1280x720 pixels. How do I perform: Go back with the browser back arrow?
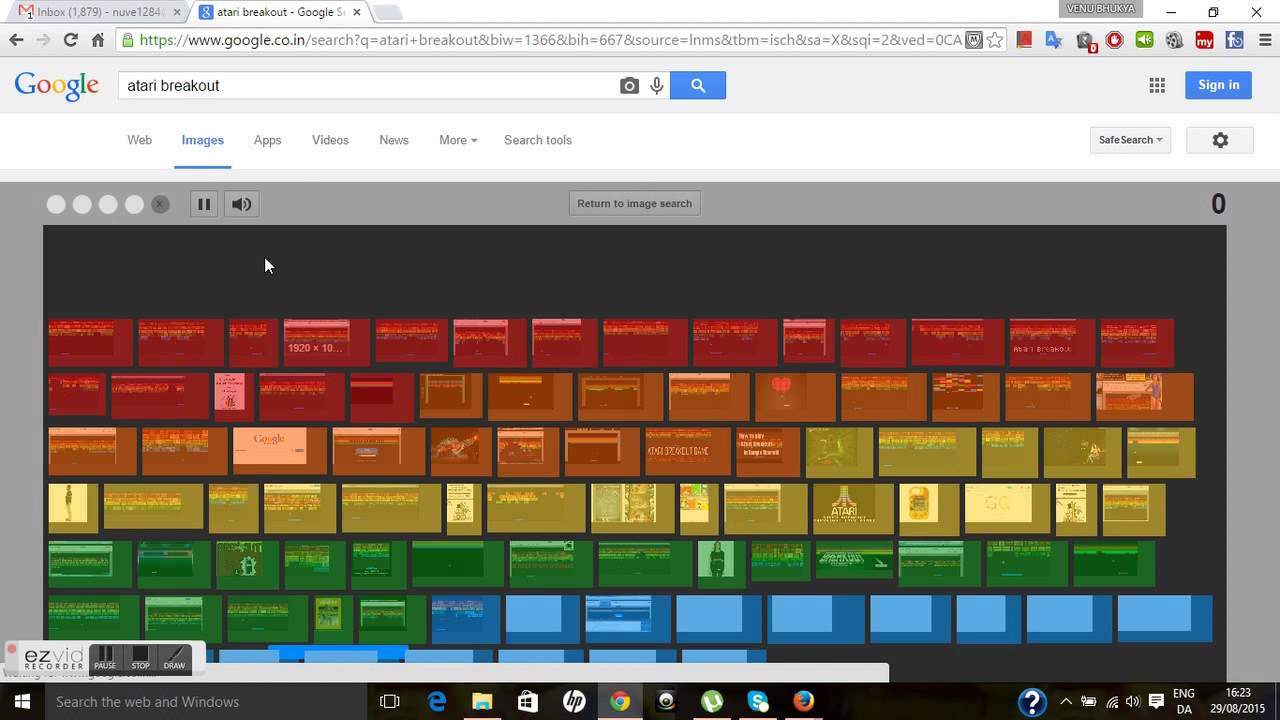point(16,40)
